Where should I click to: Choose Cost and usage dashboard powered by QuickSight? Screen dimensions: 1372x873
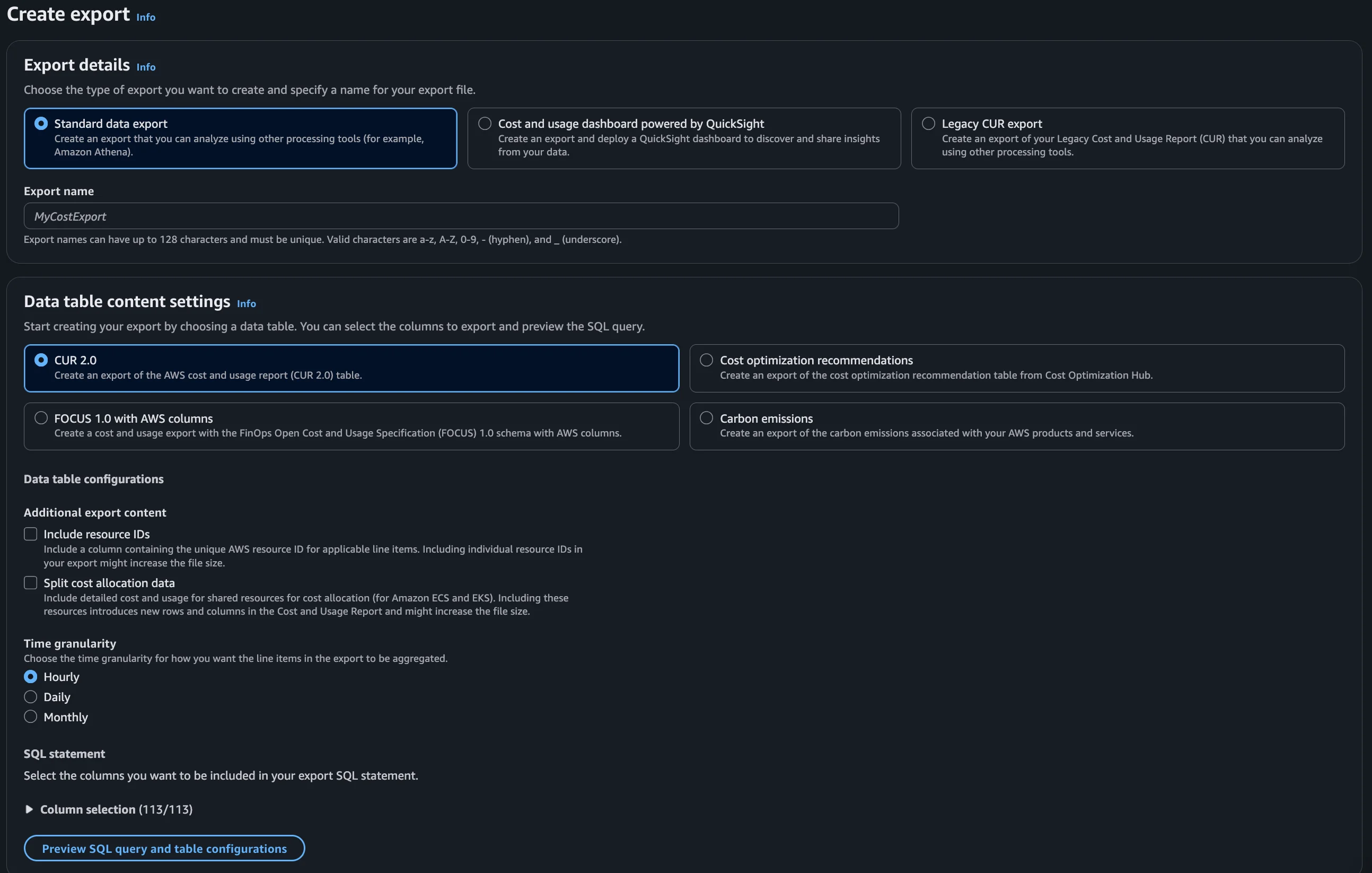click(x=684, y=138)
